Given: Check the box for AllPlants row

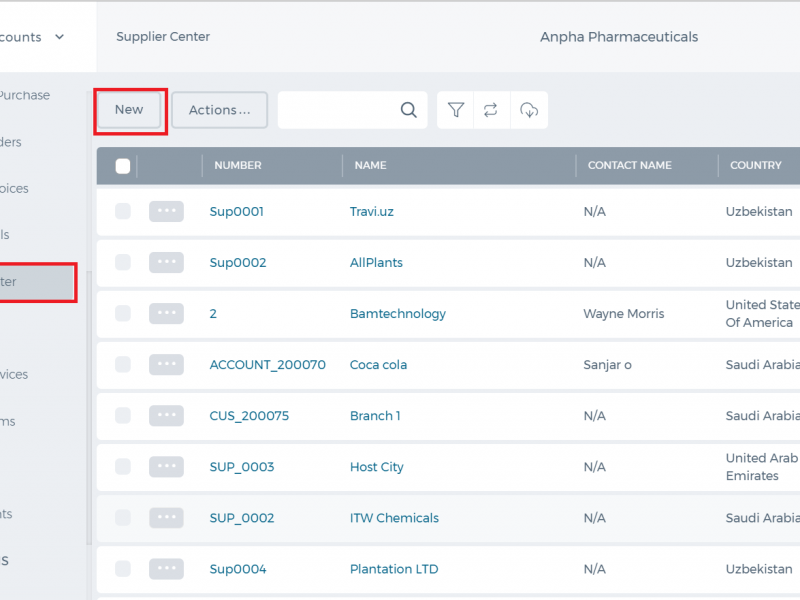Looking at the screenshot, I should [123, 262].
